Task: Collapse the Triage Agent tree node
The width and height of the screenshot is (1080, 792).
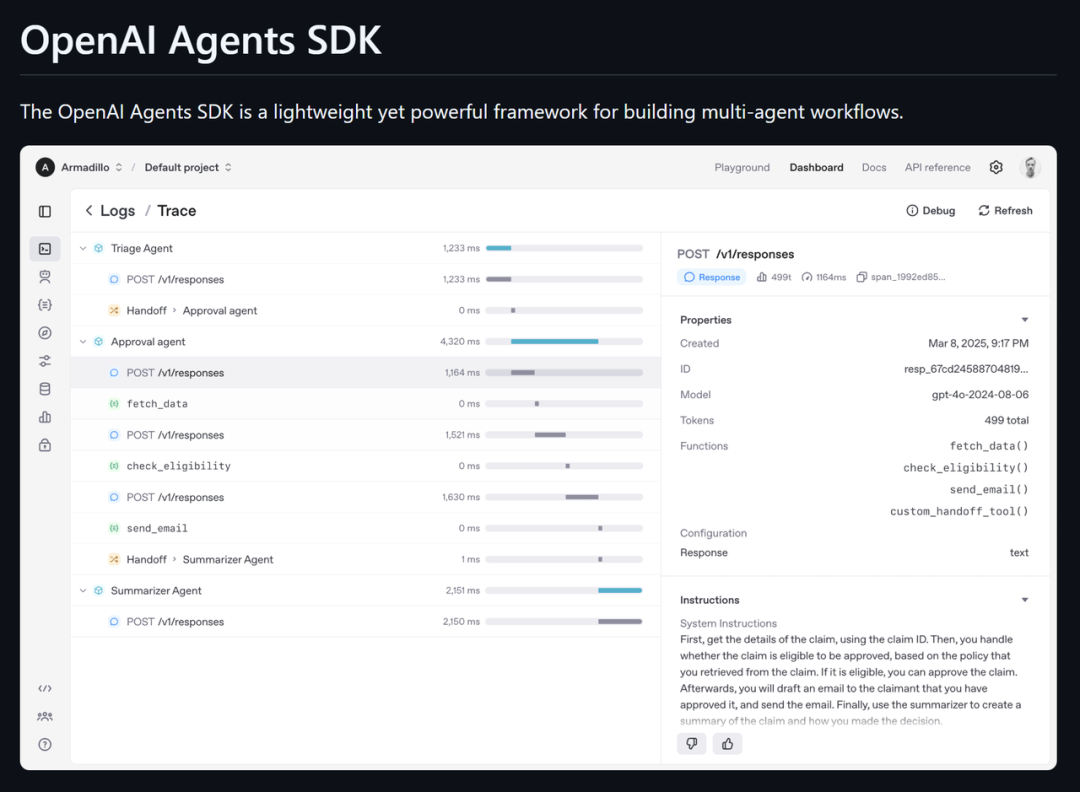Action: click(x=83, y=248)
